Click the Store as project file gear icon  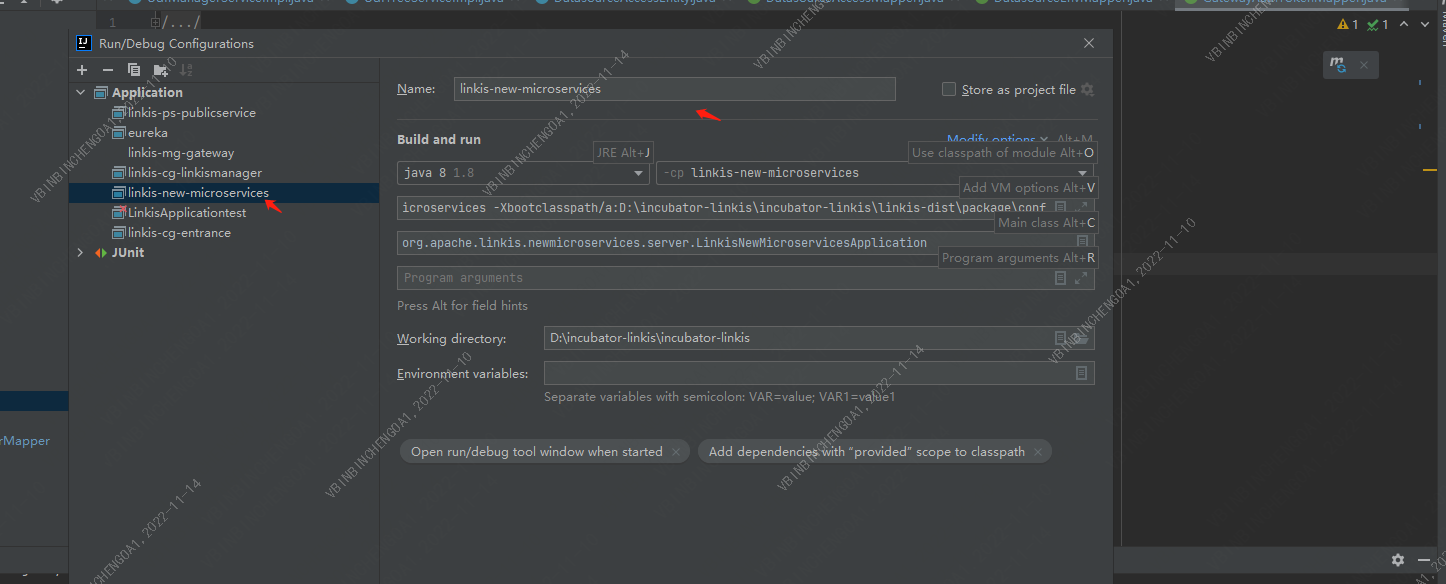tap(1087, 90)
